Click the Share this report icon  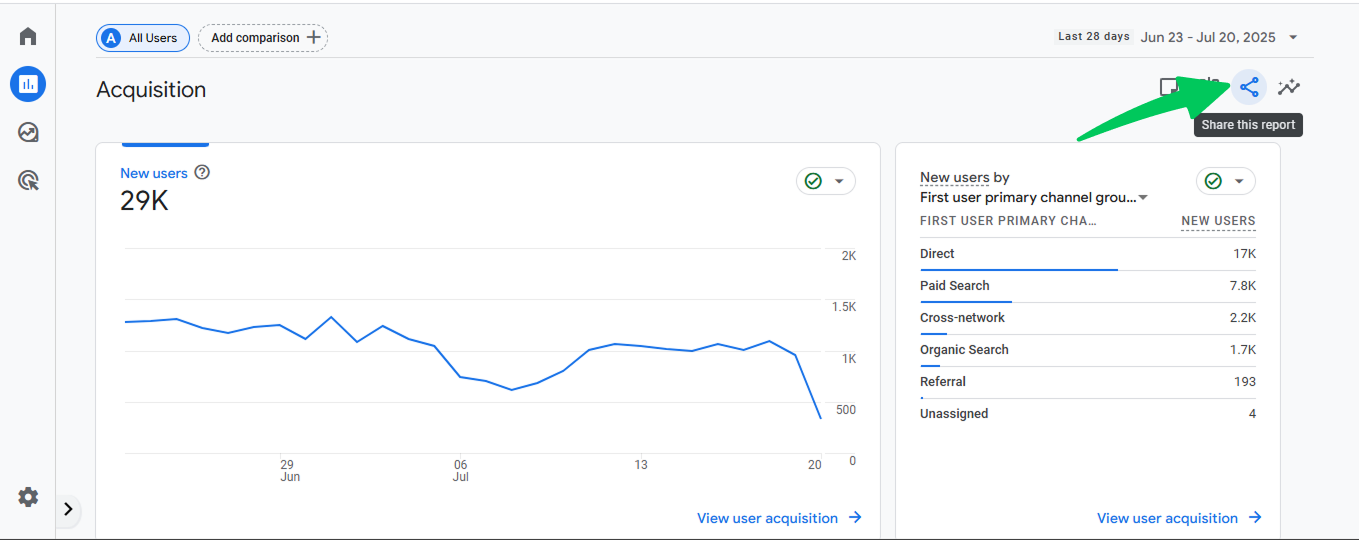tap(1249, 88)
